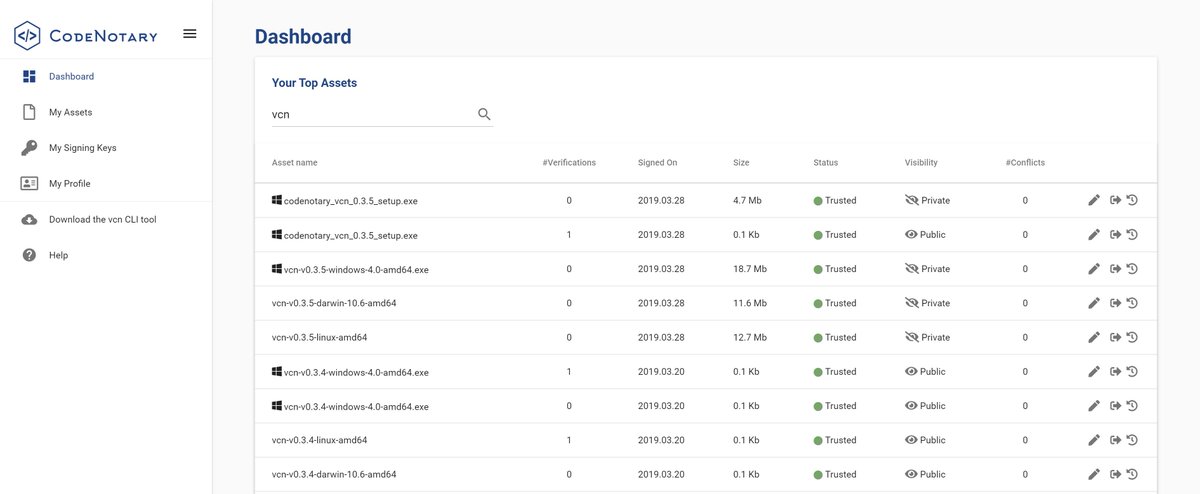
Task: Click the Your Top Assets heading
Action: [x=314, y=83]
